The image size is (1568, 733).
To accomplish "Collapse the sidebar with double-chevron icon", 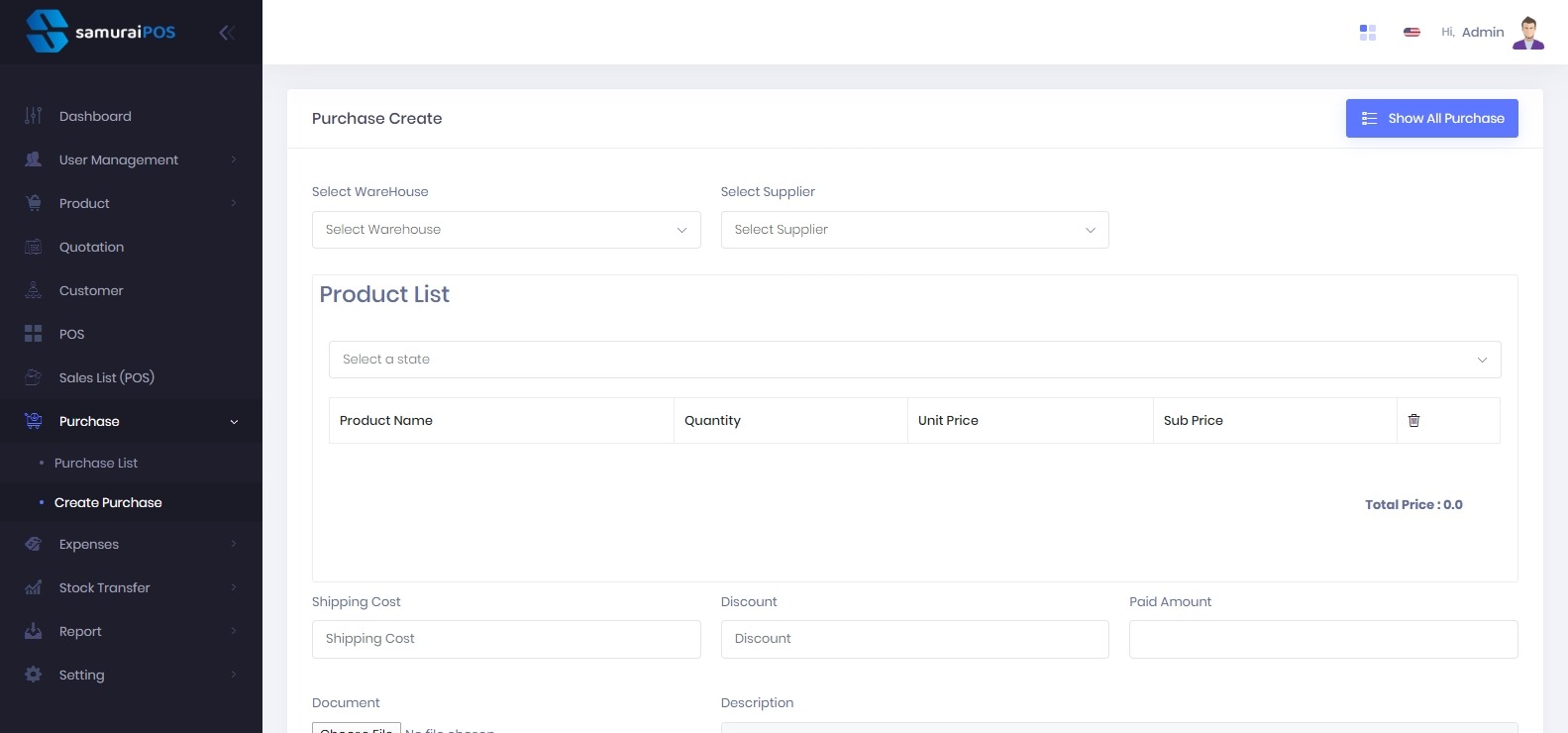I will click(x=227, y=33).
